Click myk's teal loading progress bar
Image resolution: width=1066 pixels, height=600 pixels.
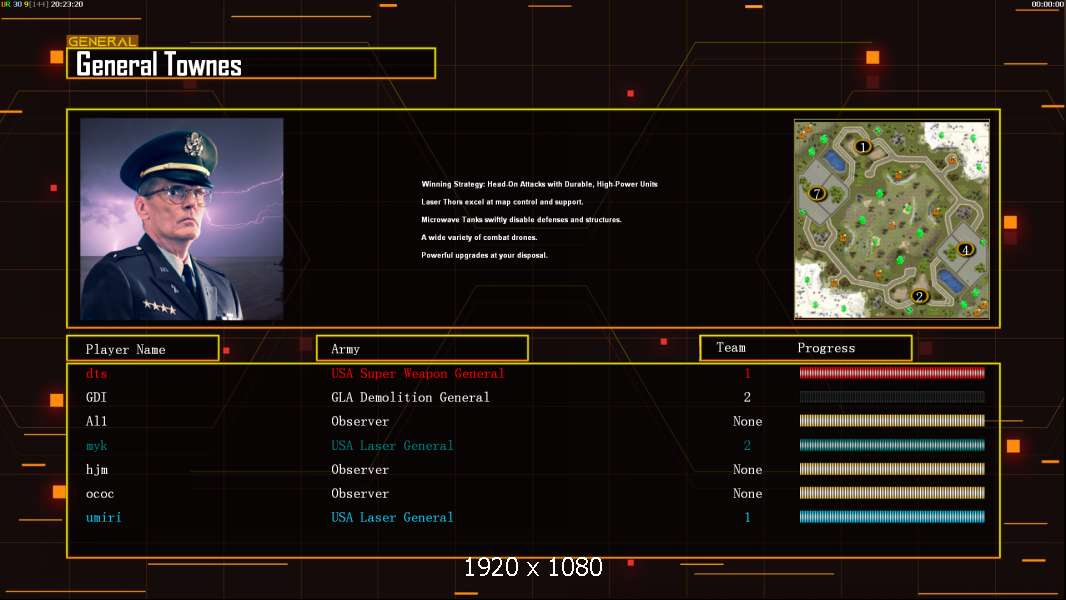892,445
